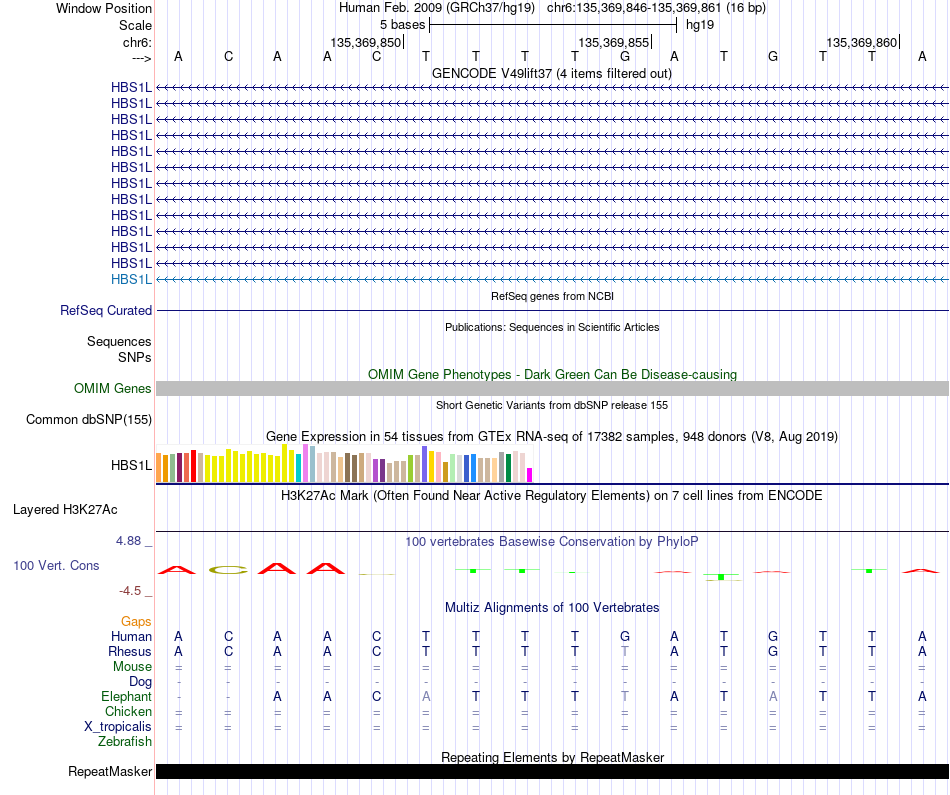Click the olive C conservation logo letter

pos(228,570)
